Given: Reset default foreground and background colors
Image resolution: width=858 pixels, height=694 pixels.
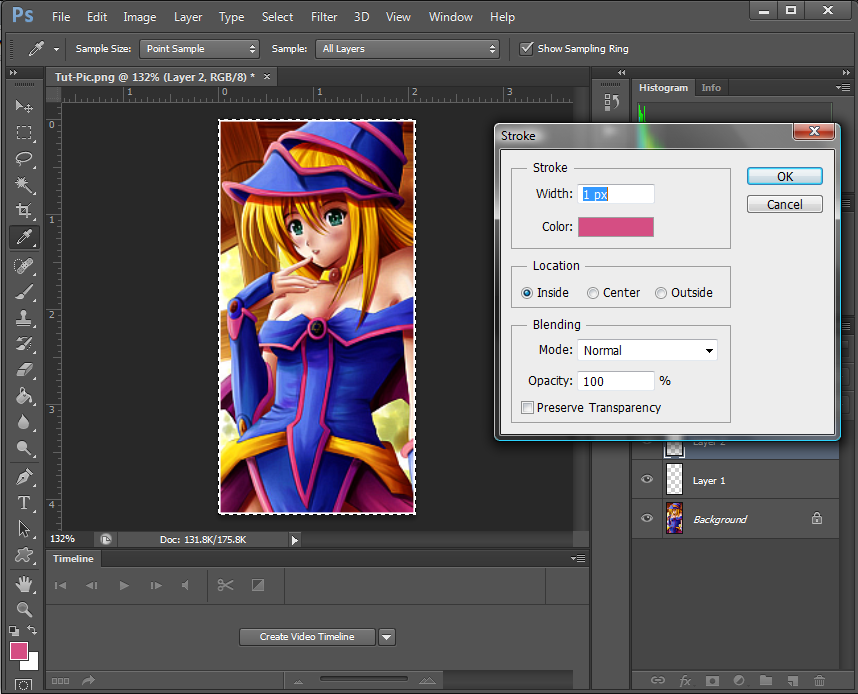Looking at the screenshot, I should click(x=14, y=631).
